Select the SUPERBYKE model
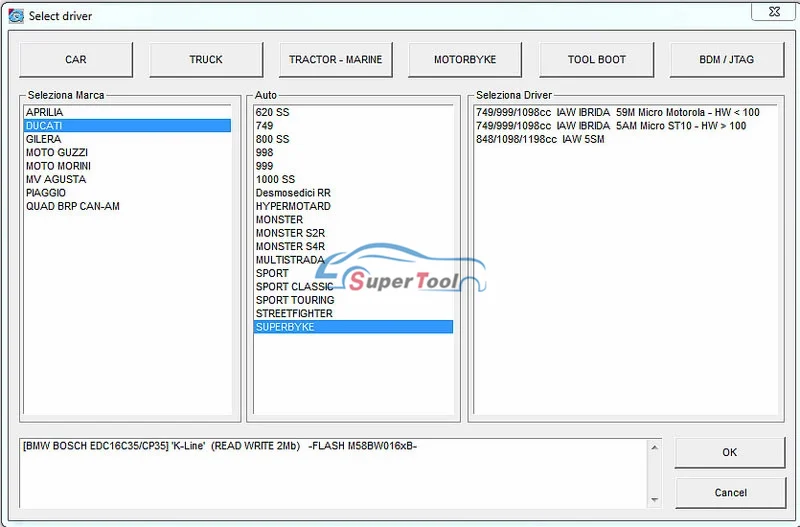This screenshot has height=527, width=800. coord(353,327)
